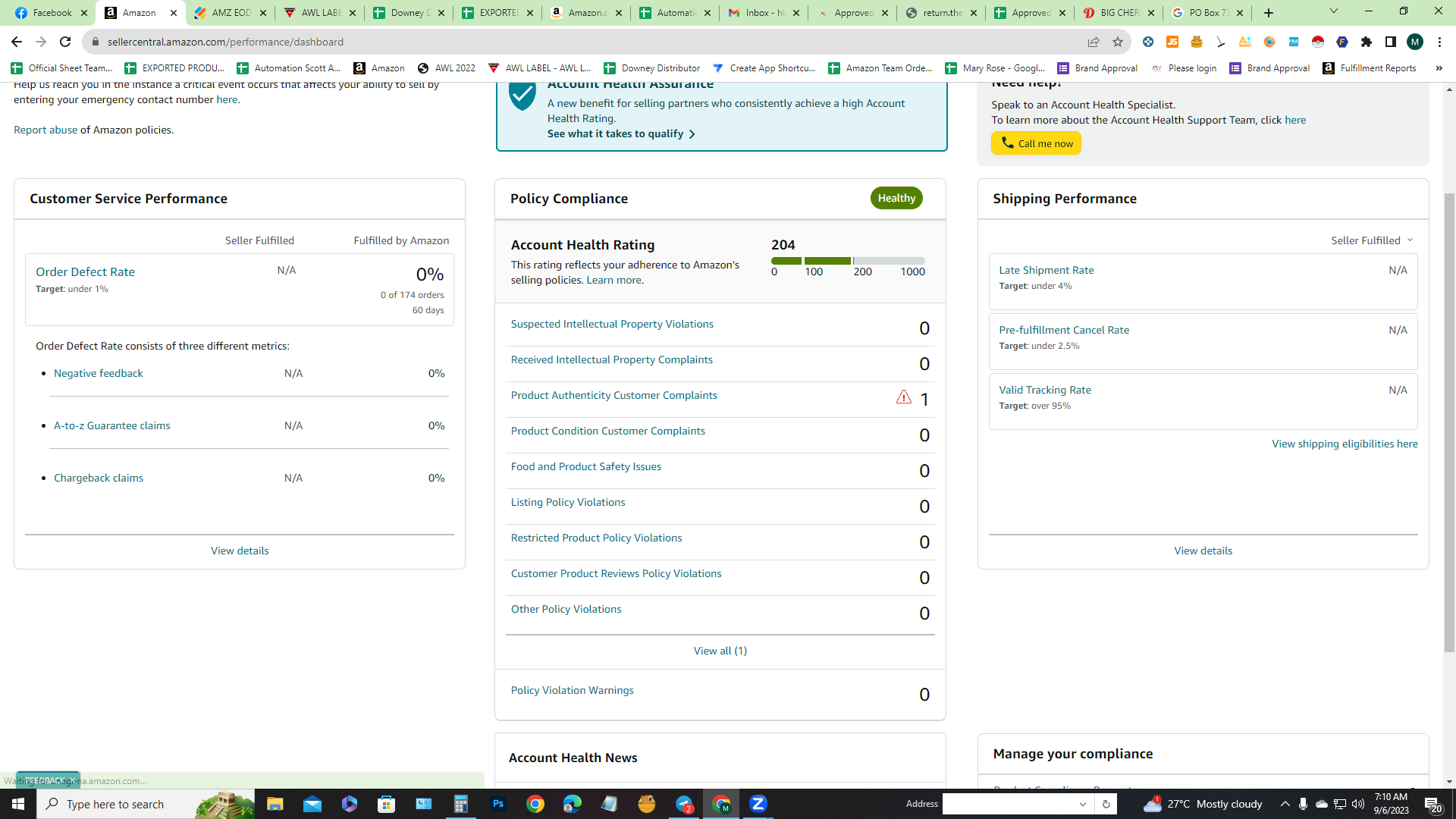Open Valid Tracking Rate link
Screen dimensions: 1456x819
point(1044,391)
